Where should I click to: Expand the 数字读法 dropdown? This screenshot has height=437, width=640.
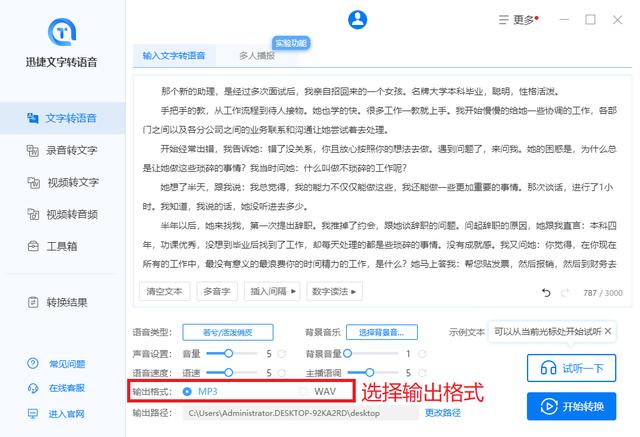(334, 291)
